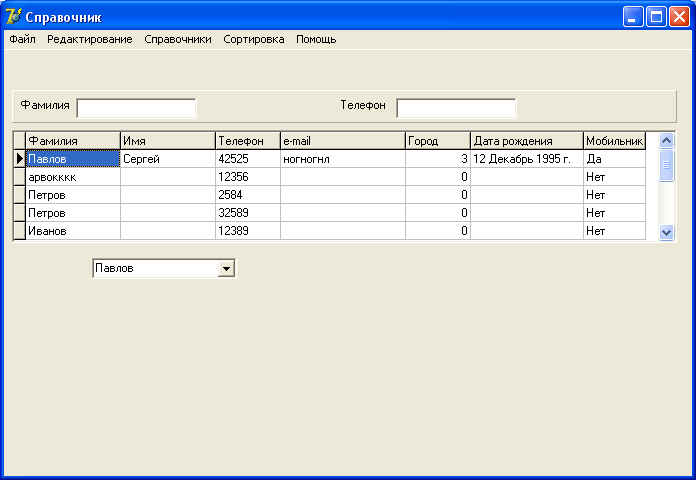The width and height of the screenshot is (696, 480).
Task: Click the Дата рождения column header
Action: click(x=526, y=141)
